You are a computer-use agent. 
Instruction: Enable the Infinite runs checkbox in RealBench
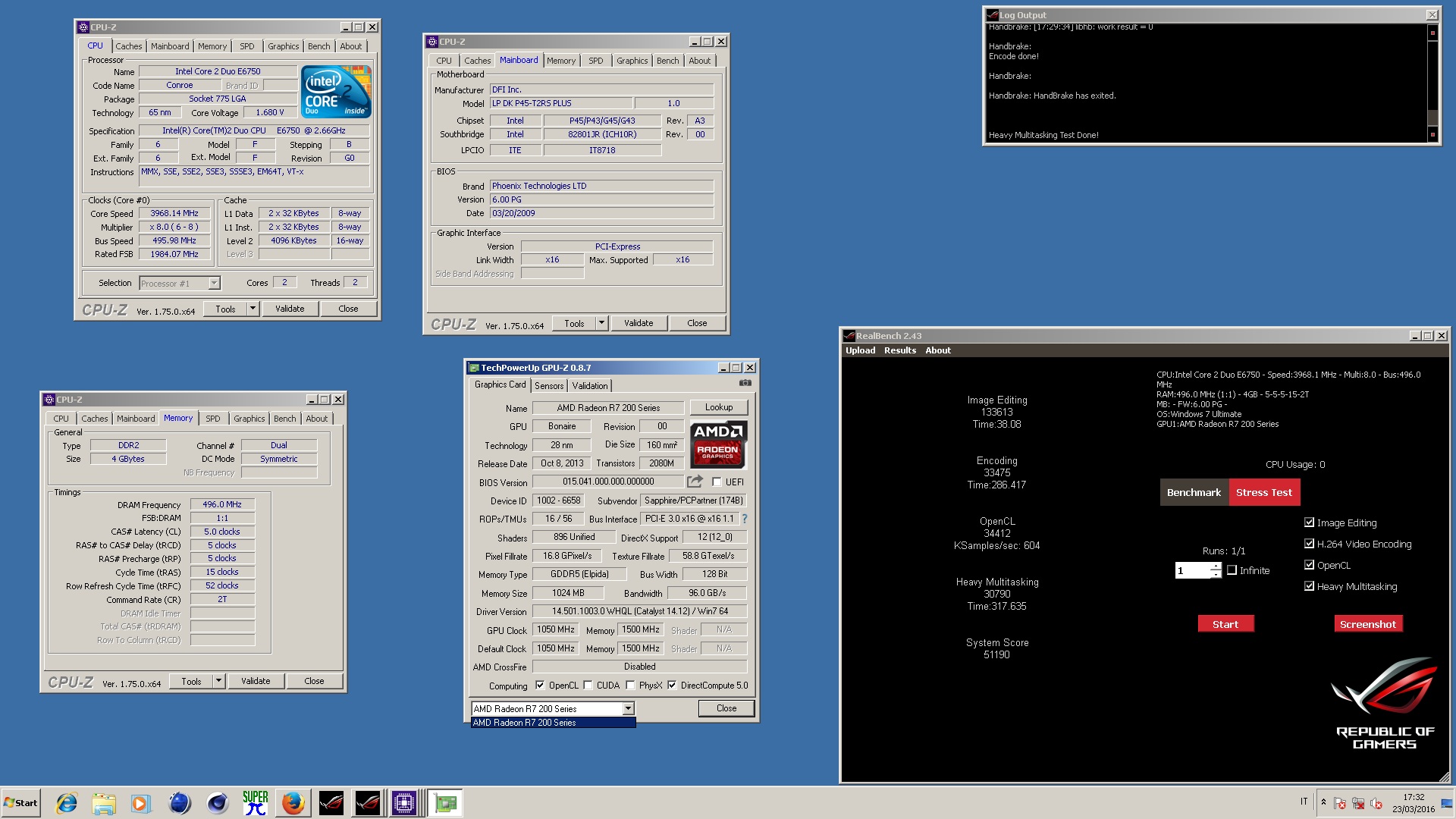[x=1232, y=570]
